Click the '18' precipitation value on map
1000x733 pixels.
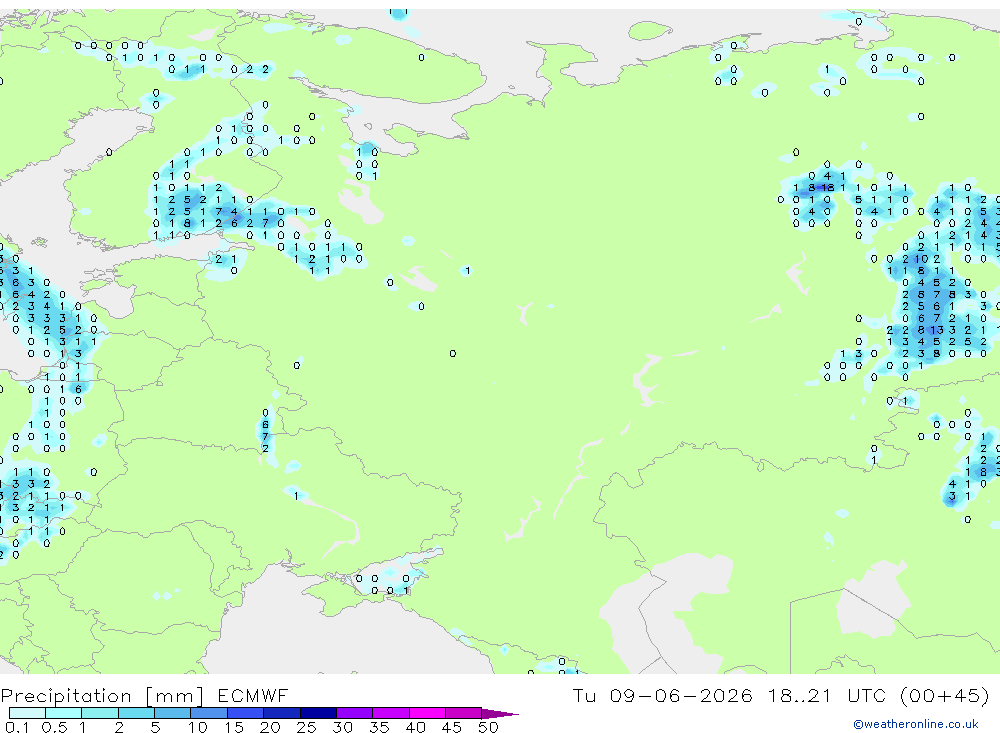pyautogui.click(x=828, y=188)
